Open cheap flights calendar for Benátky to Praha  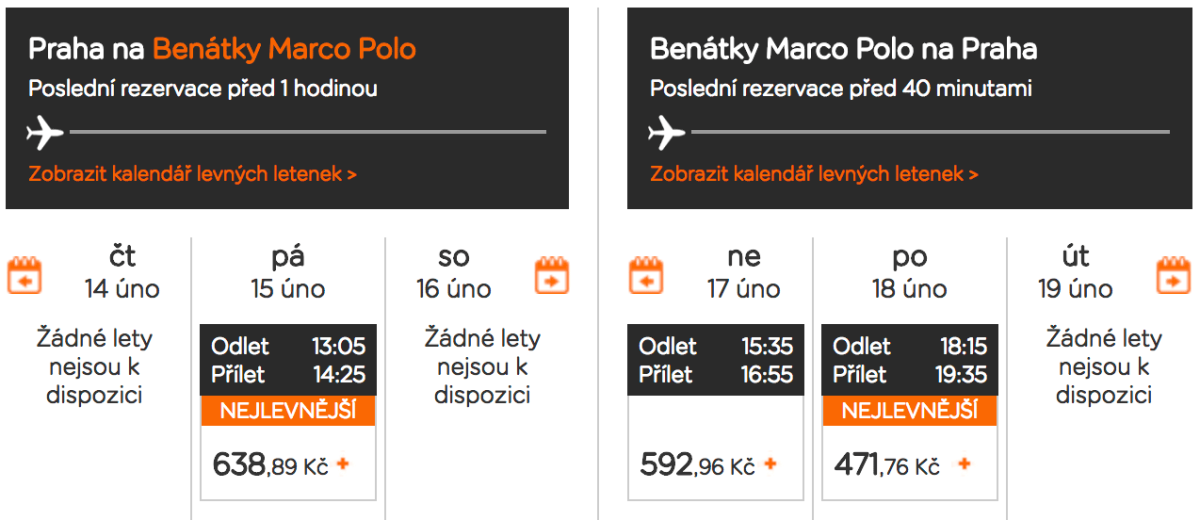point(814,174)
